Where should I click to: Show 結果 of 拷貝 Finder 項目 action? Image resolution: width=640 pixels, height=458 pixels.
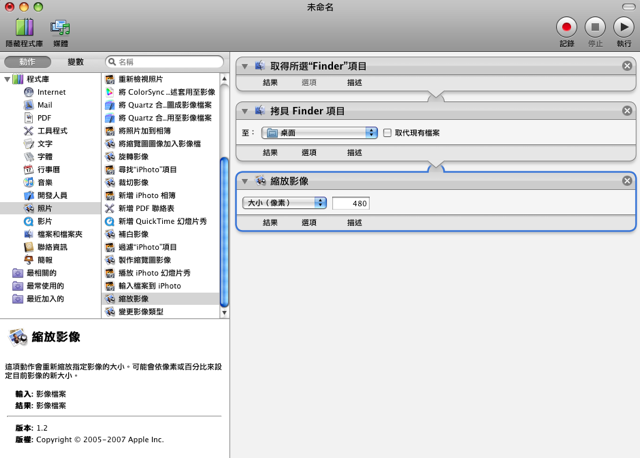tap(270, 153)
